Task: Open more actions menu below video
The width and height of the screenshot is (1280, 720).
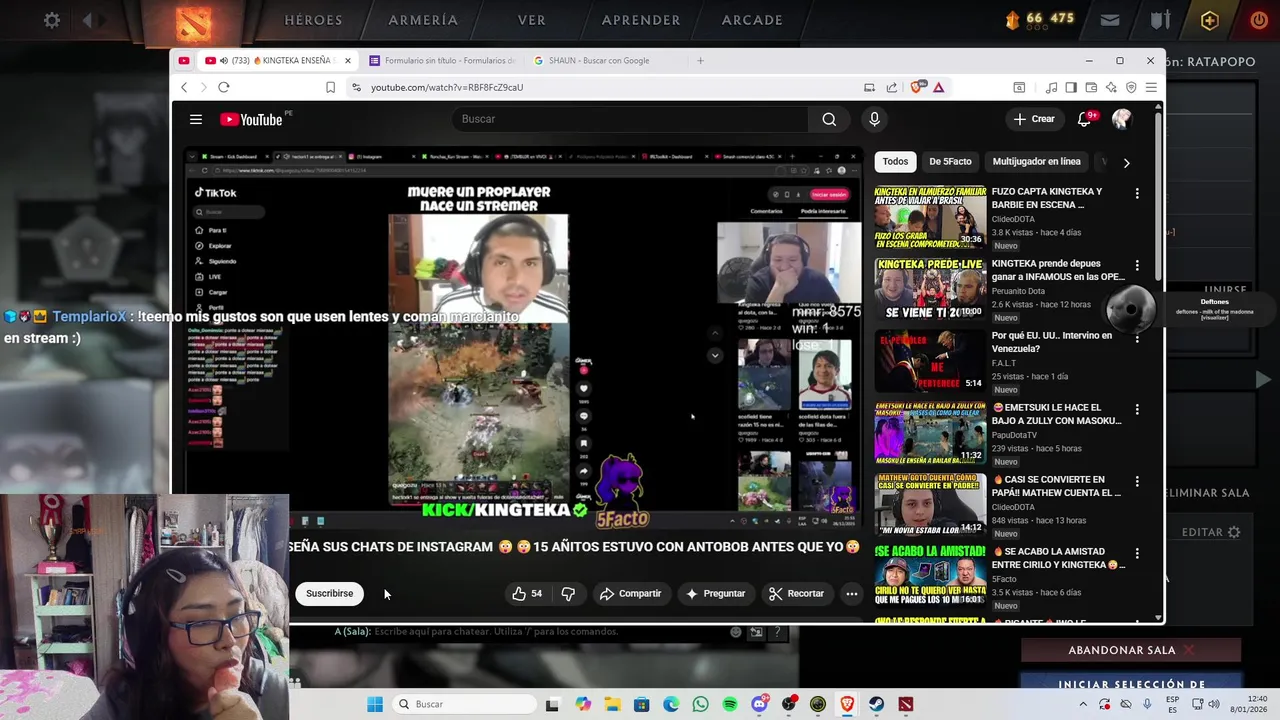Action: 852,594
